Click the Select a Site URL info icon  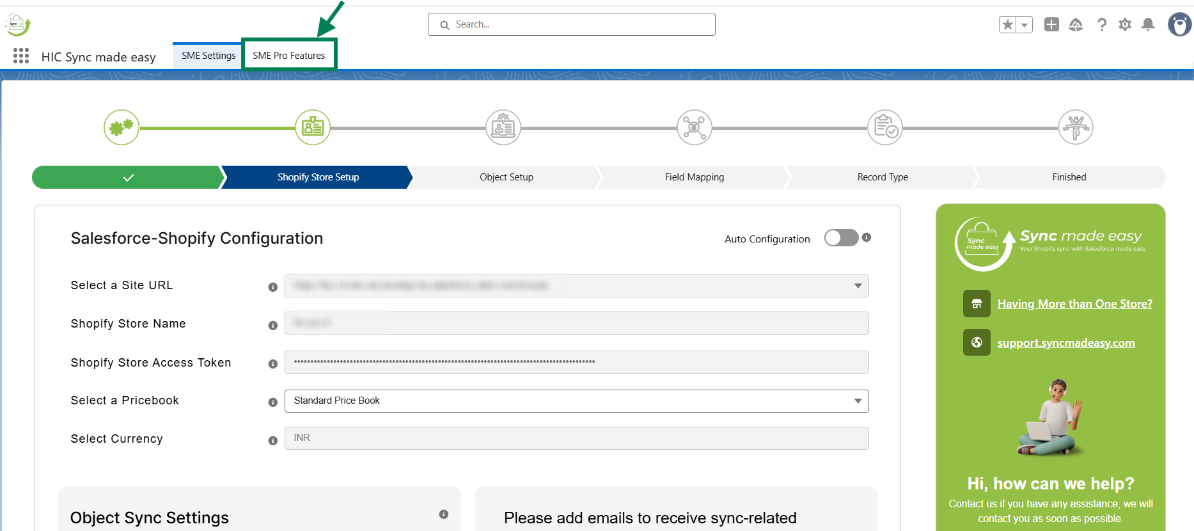coord(273,287)
